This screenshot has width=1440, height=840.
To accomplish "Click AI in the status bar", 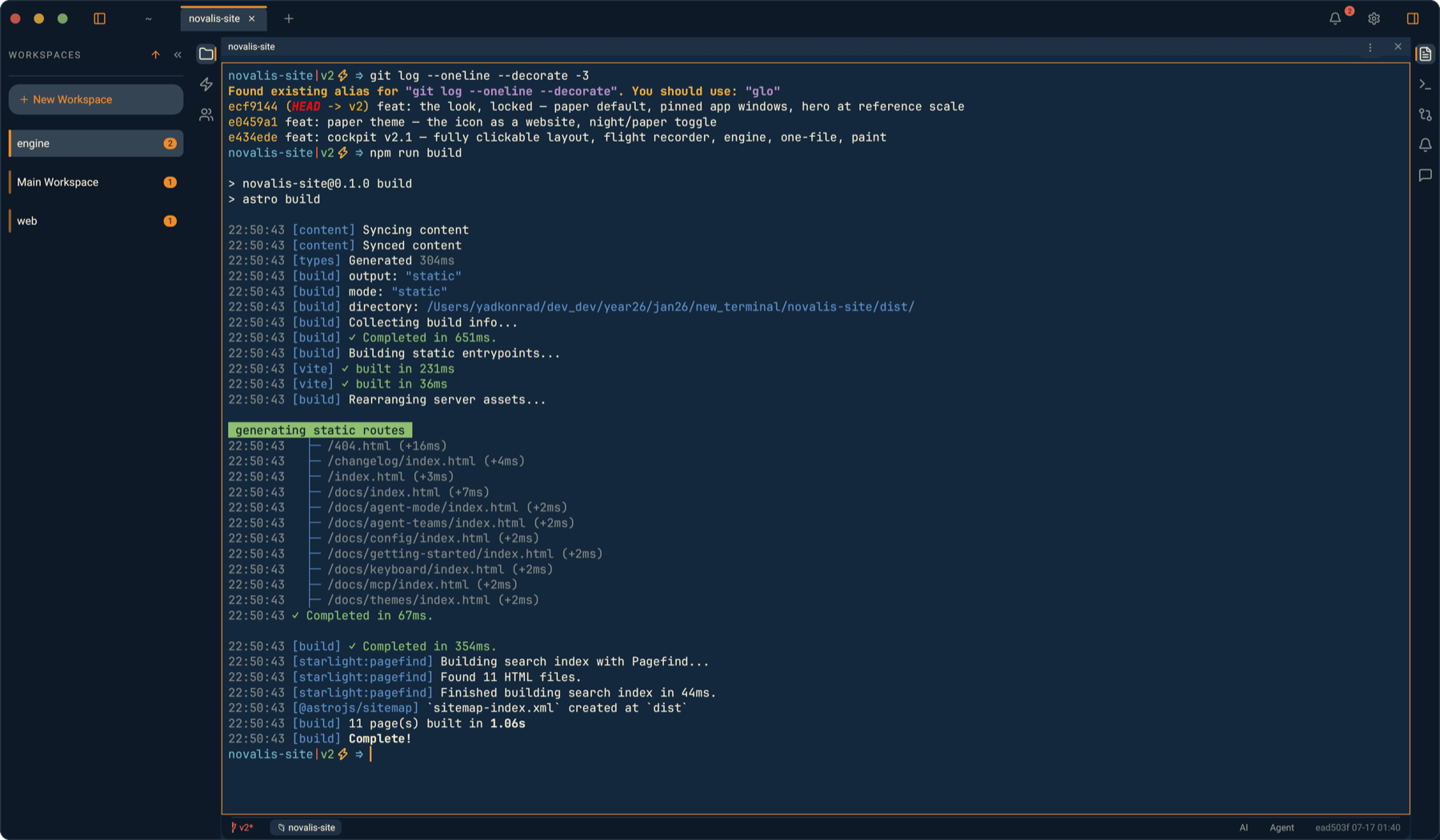I will [1243, 827].
